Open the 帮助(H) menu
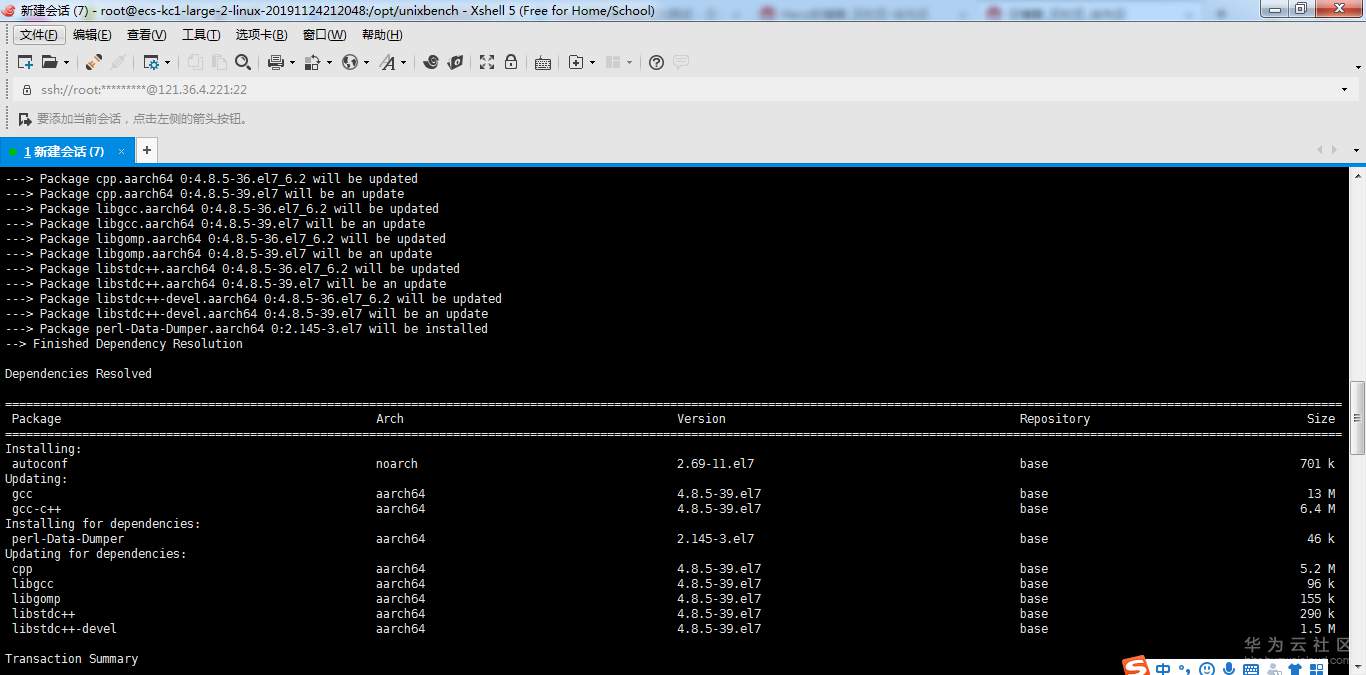Image resolution: width=1366 pixels, height=675 pixels. [x=382, y=35]
